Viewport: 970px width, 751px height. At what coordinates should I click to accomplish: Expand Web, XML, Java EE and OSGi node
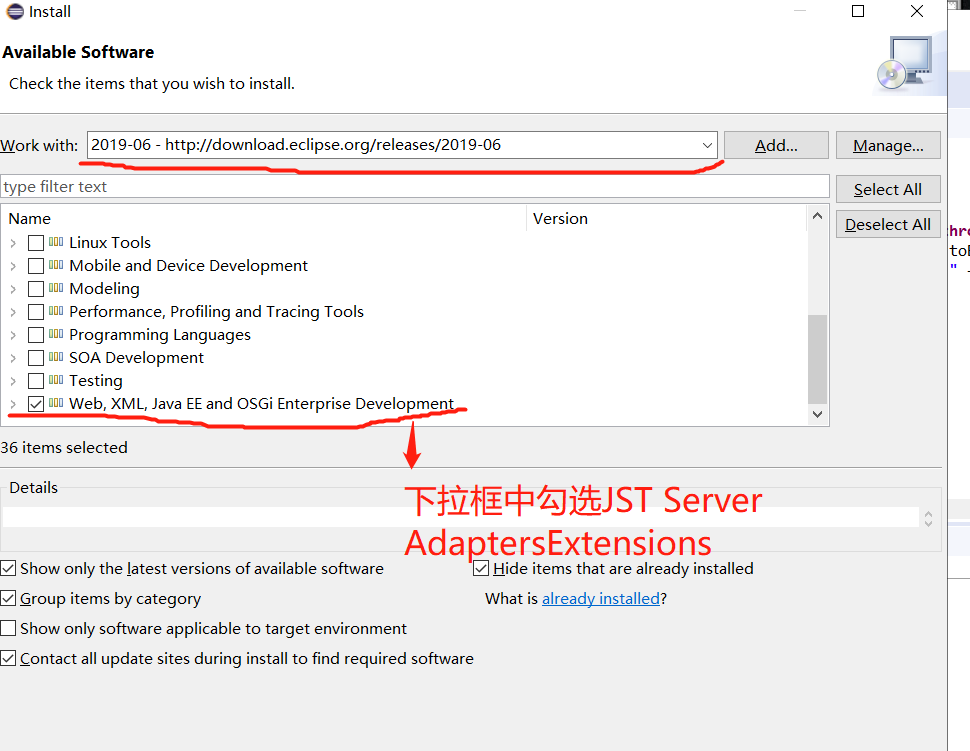tap(13, 404)
